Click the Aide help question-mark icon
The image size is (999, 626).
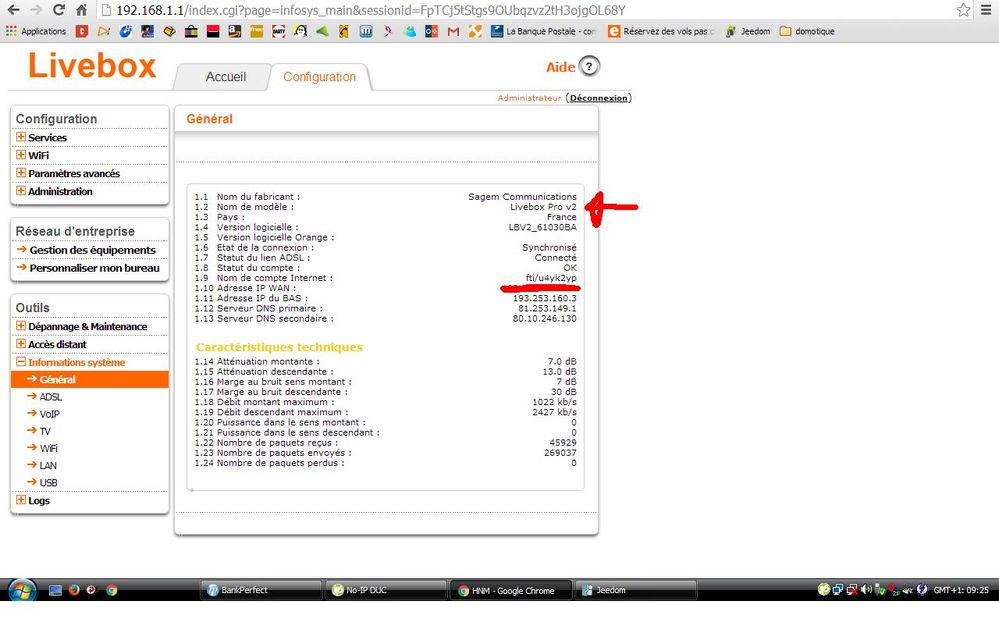[589, 66]
